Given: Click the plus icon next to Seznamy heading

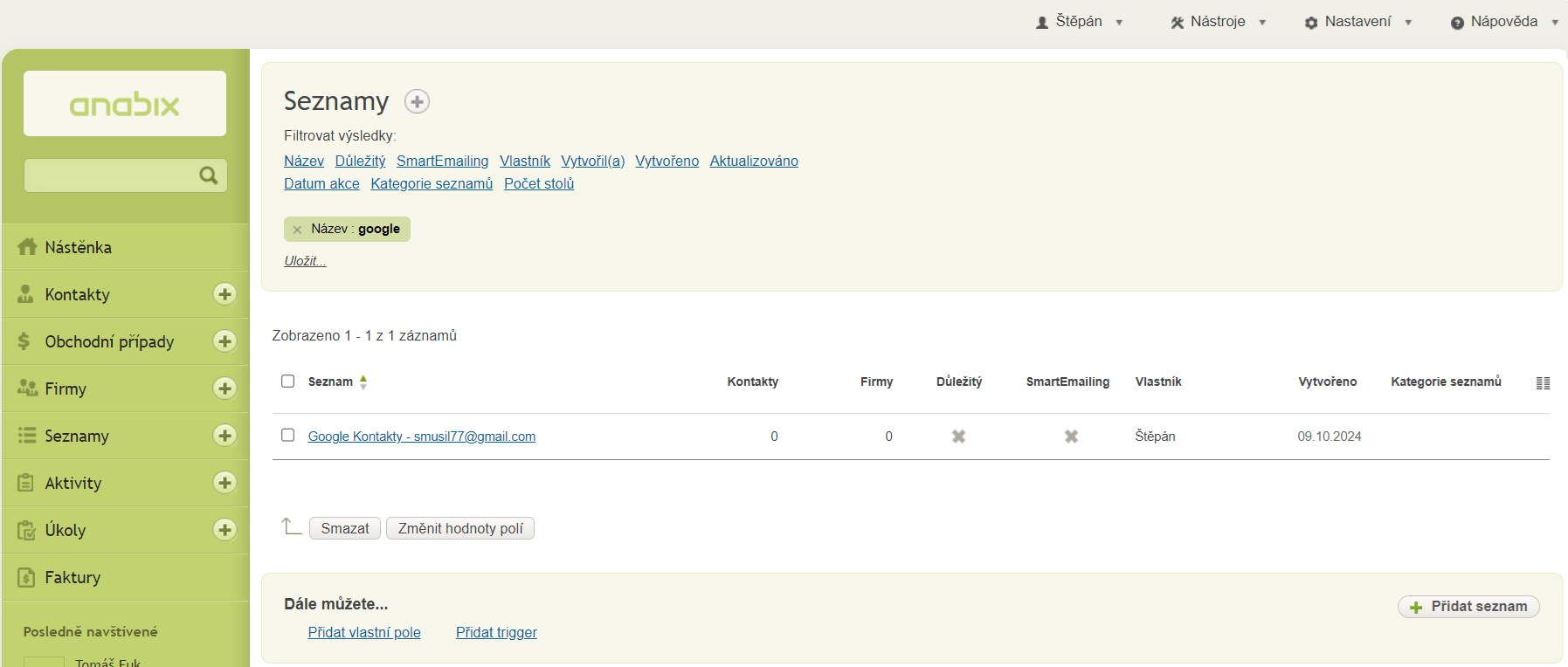Looking at the screenshot, I should point(417,102).
